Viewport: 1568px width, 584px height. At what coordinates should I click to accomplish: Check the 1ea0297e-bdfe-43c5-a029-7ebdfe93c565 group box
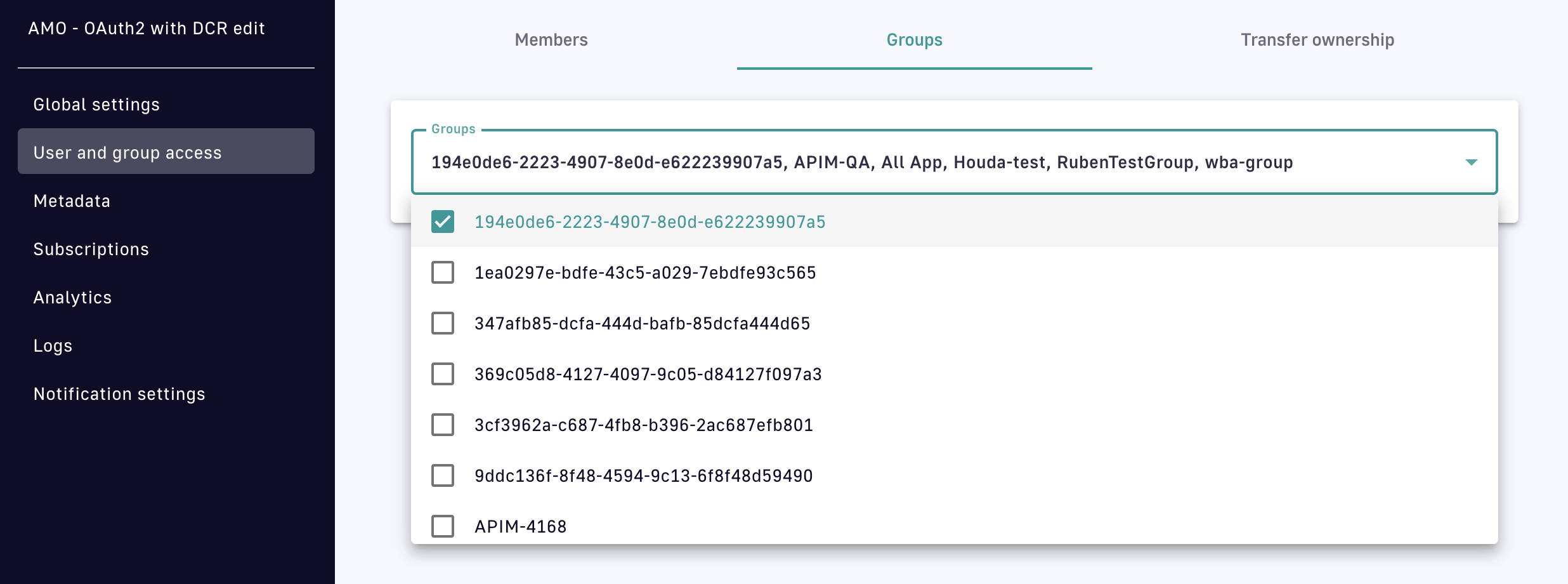coord(443,272)
